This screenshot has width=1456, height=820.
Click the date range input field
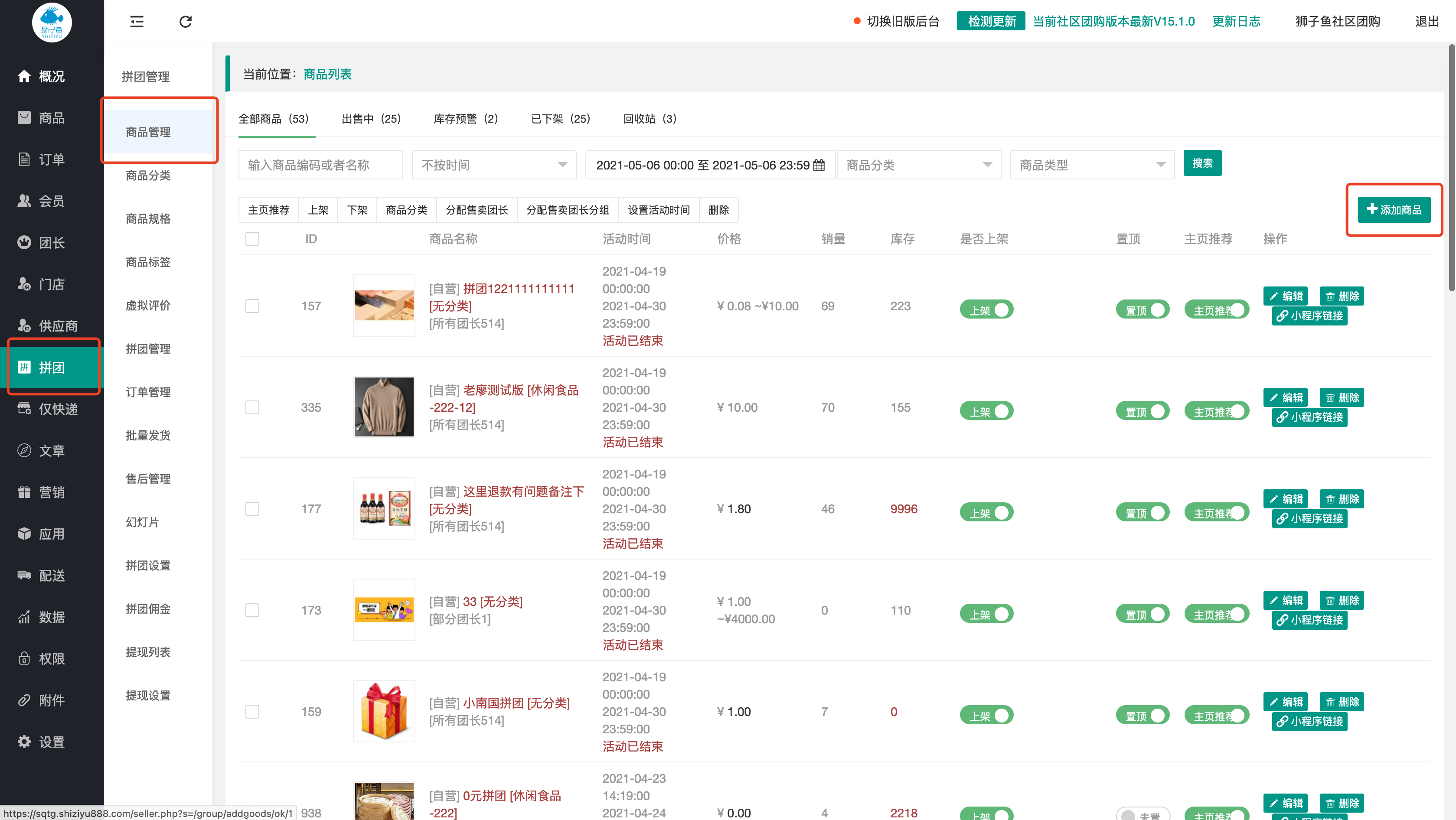710,164
